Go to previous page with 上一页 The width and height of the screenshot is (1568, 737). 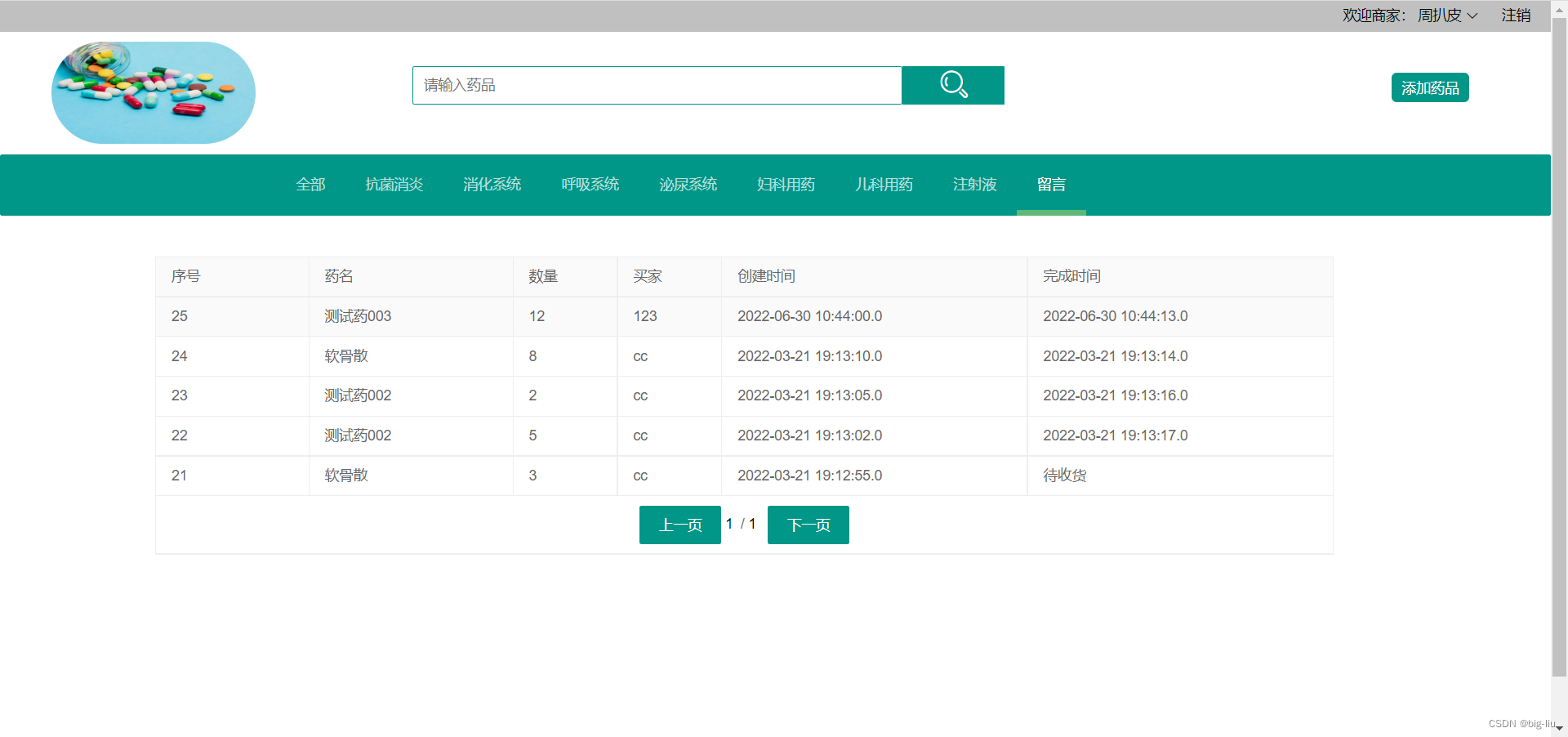click(680, 525)
